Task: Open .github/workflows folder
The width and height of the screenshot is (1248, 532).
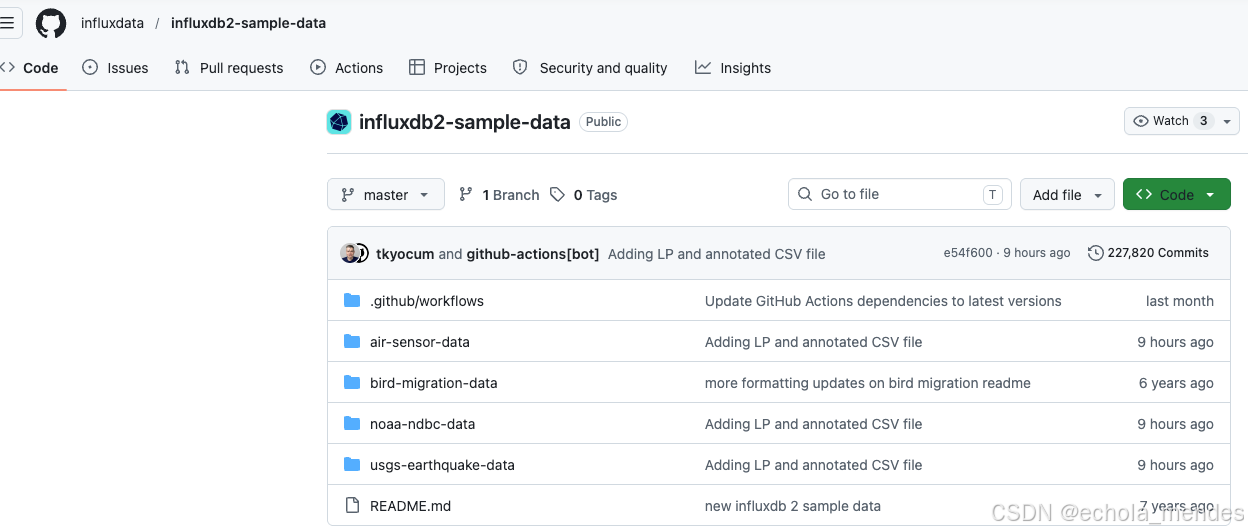Action: [x=427, y=301]
